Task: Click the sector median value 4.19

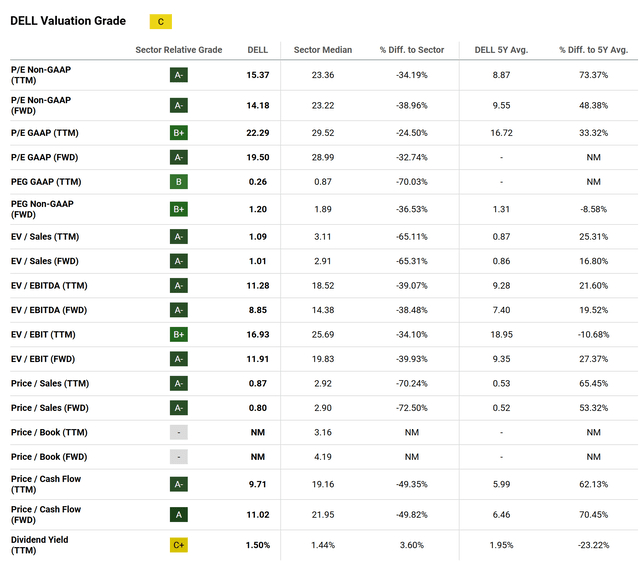Action: [x=323, y=457]
